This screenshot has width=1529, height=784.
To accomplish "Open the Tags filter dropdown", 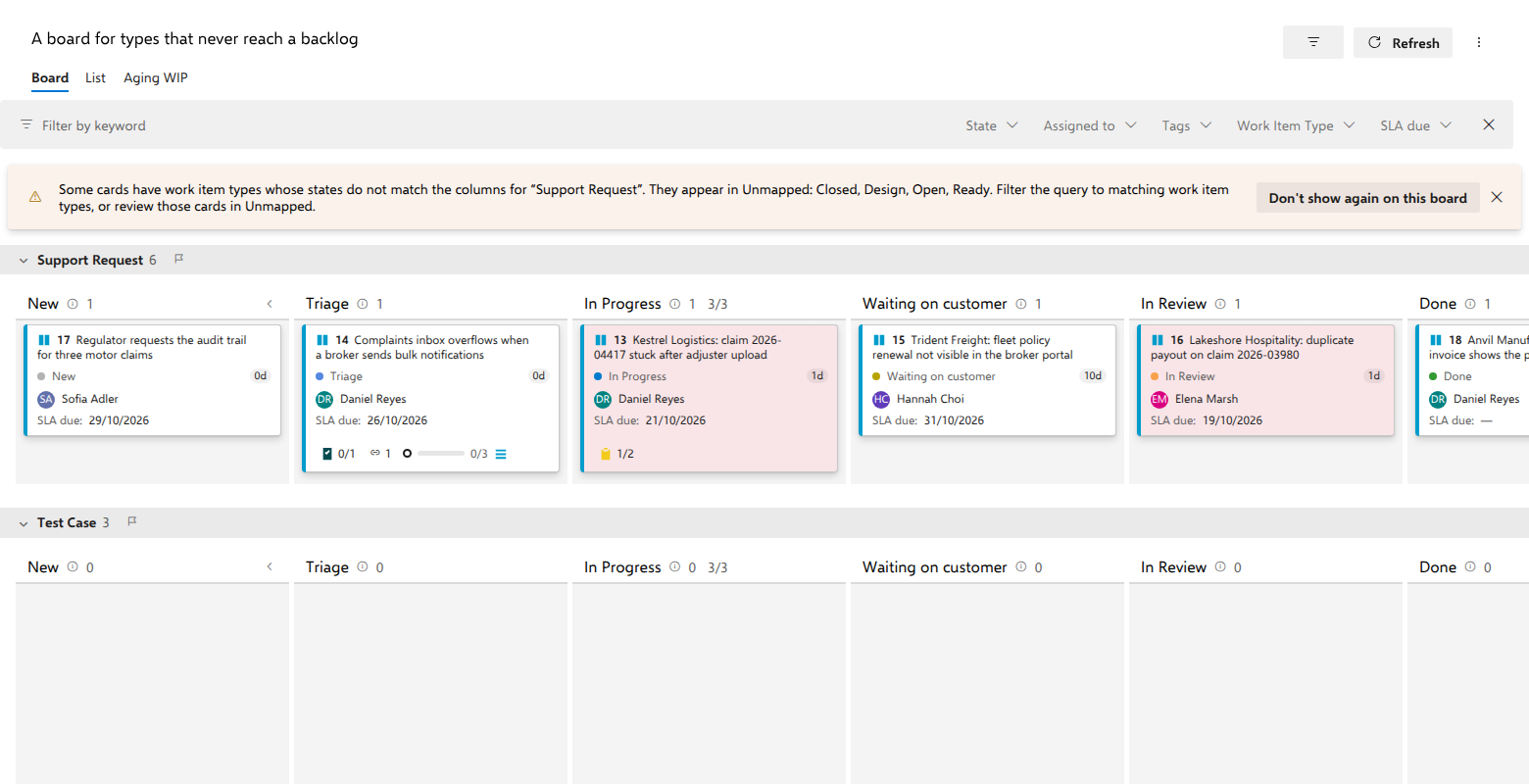I will point(1187,125).
